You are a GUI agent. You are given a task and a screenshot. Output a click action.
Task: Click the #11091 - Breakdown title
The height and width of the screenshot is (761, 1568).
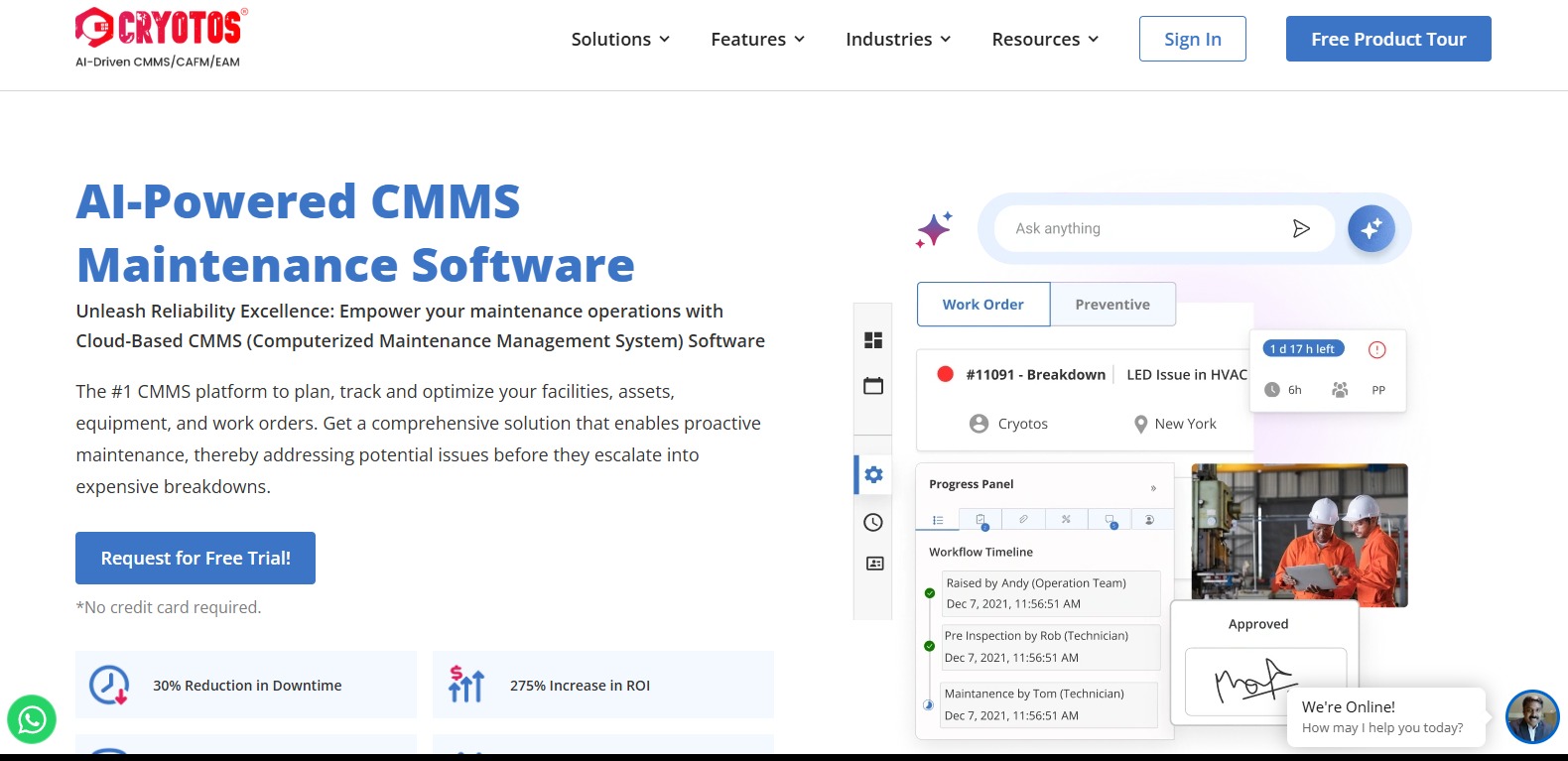tap(1035, 374)
